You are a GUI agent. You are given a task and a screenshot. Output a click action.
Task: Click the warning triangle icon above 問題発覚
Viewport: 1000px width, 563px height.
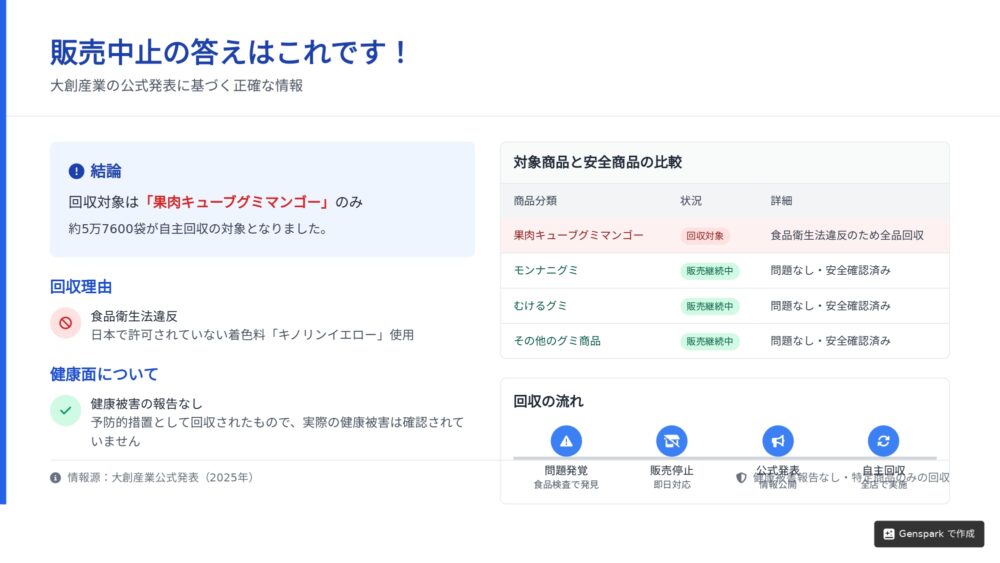point(566,441)
